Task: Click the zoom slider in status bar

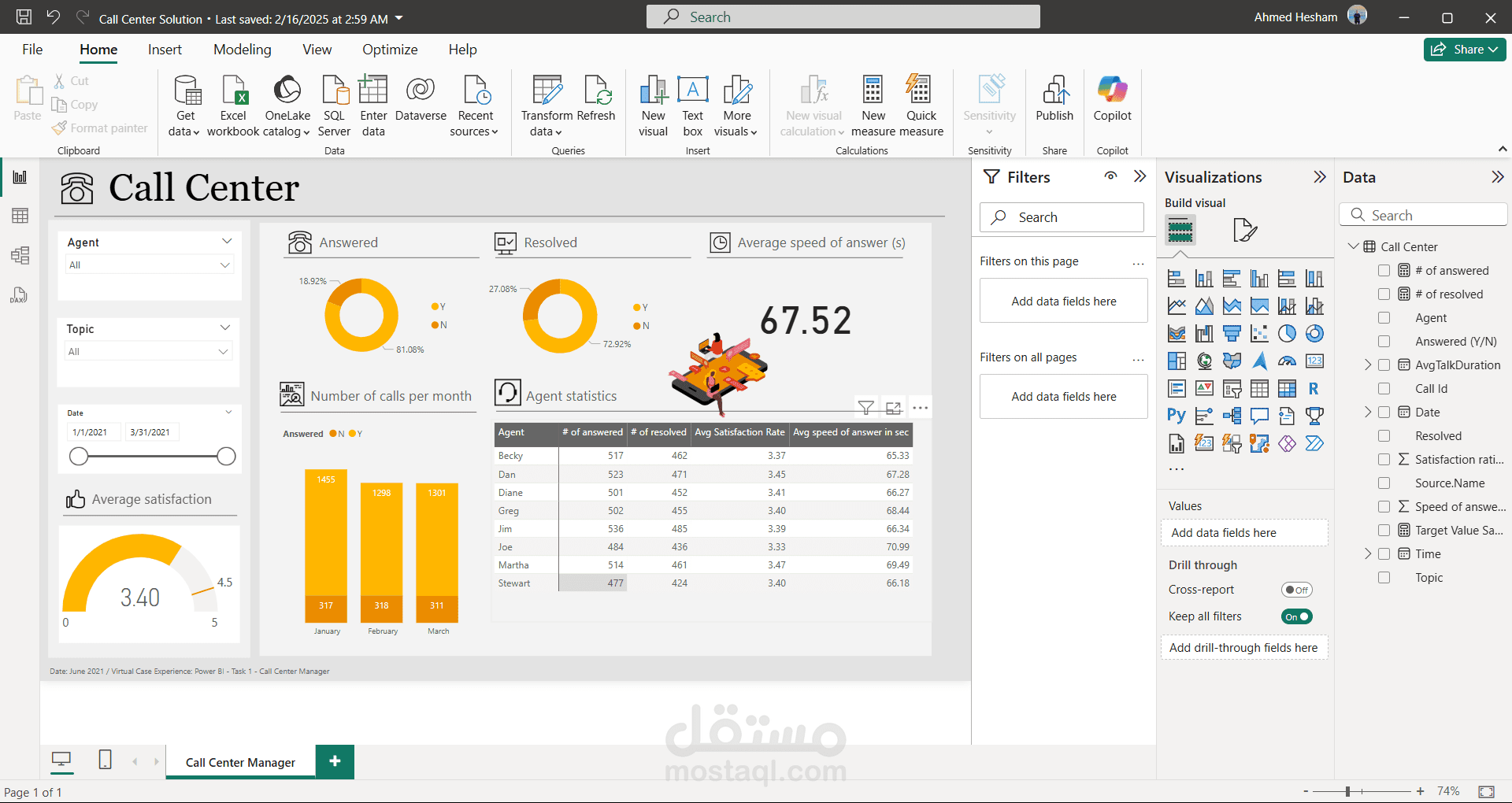Action: (1362, 791)
